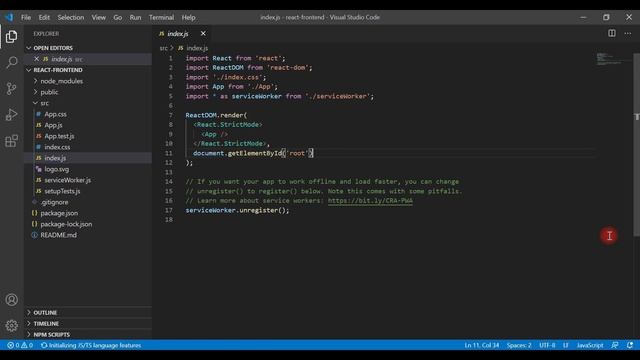Open App.css in the file tree
This screenshot has width=640, height=360.
coord(56,114)
